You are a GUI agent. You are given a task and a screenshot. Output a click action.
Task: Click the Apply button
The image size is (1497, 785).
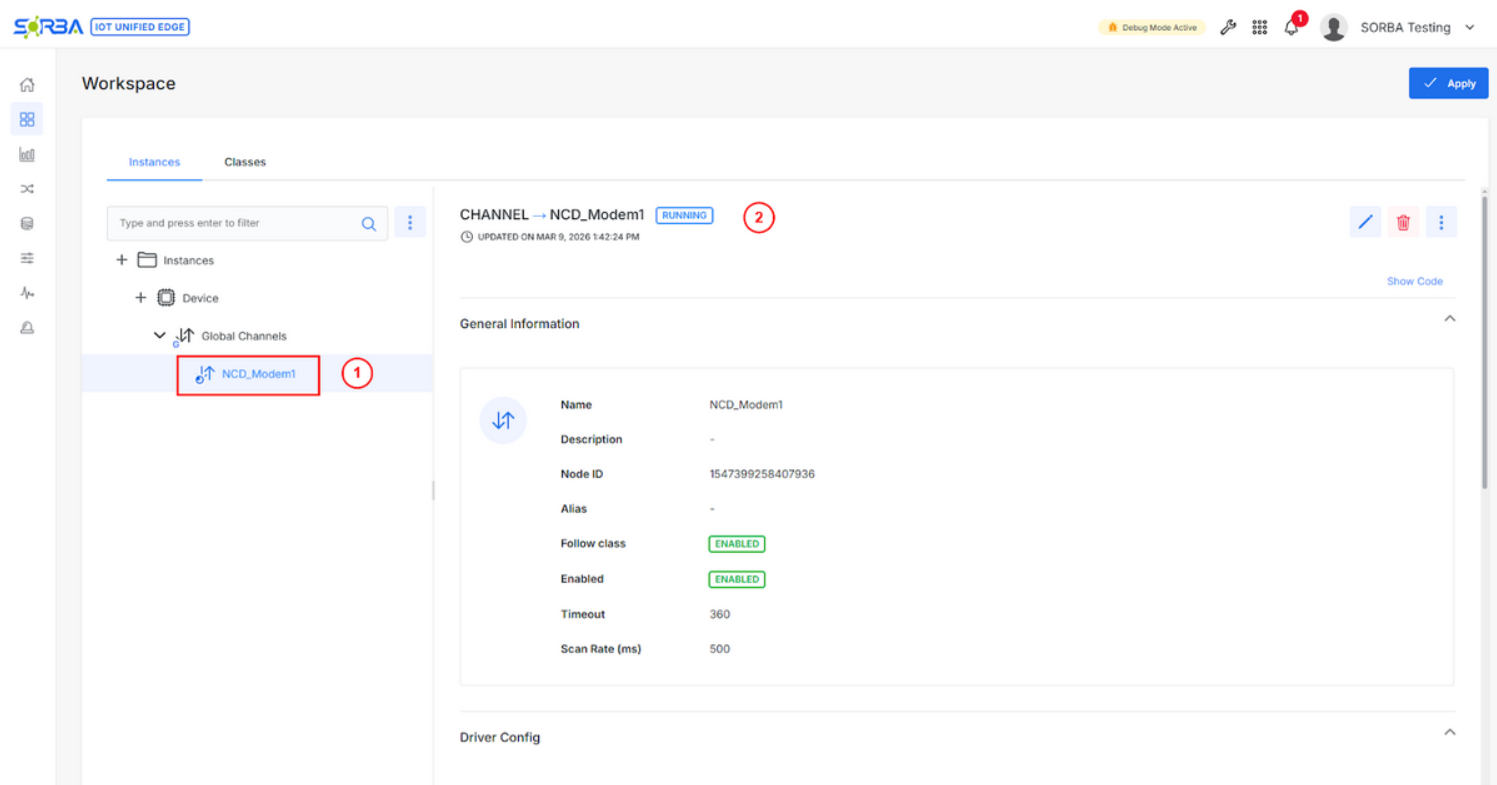tap(1448, 83)
